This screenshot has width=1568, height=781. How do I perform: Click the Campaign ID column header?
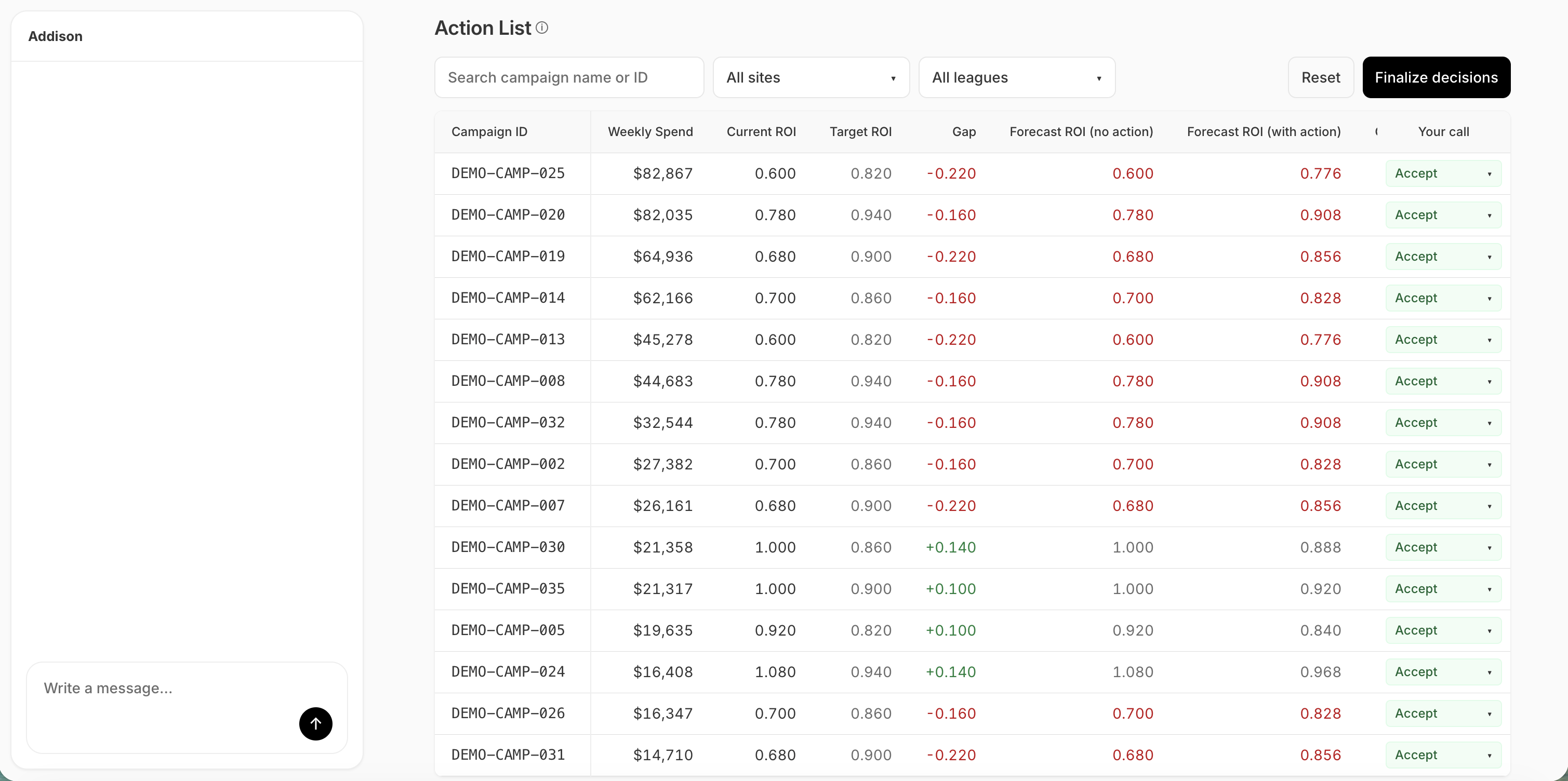pyautogui.click(x=489, y=131)
